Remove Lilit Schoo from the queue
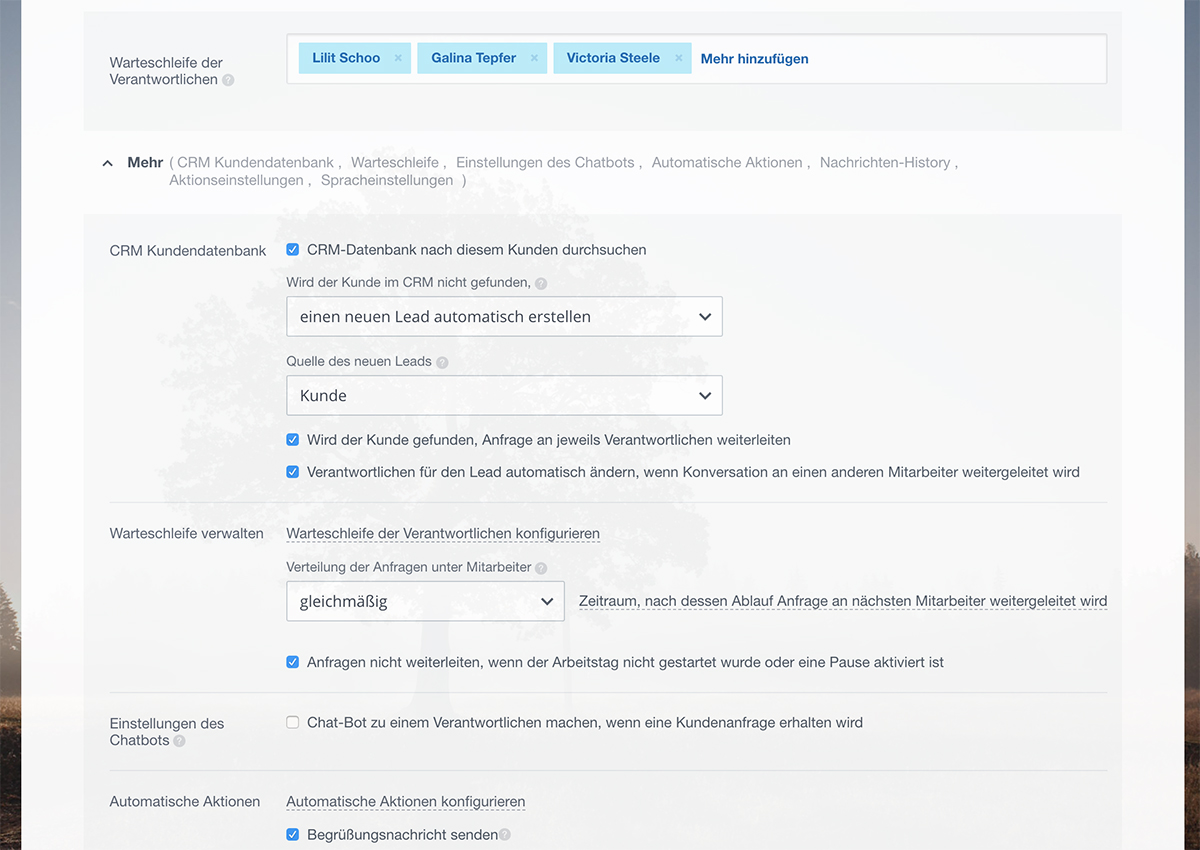Viewport: 1200px width, 850px height. tap(398, 59)
